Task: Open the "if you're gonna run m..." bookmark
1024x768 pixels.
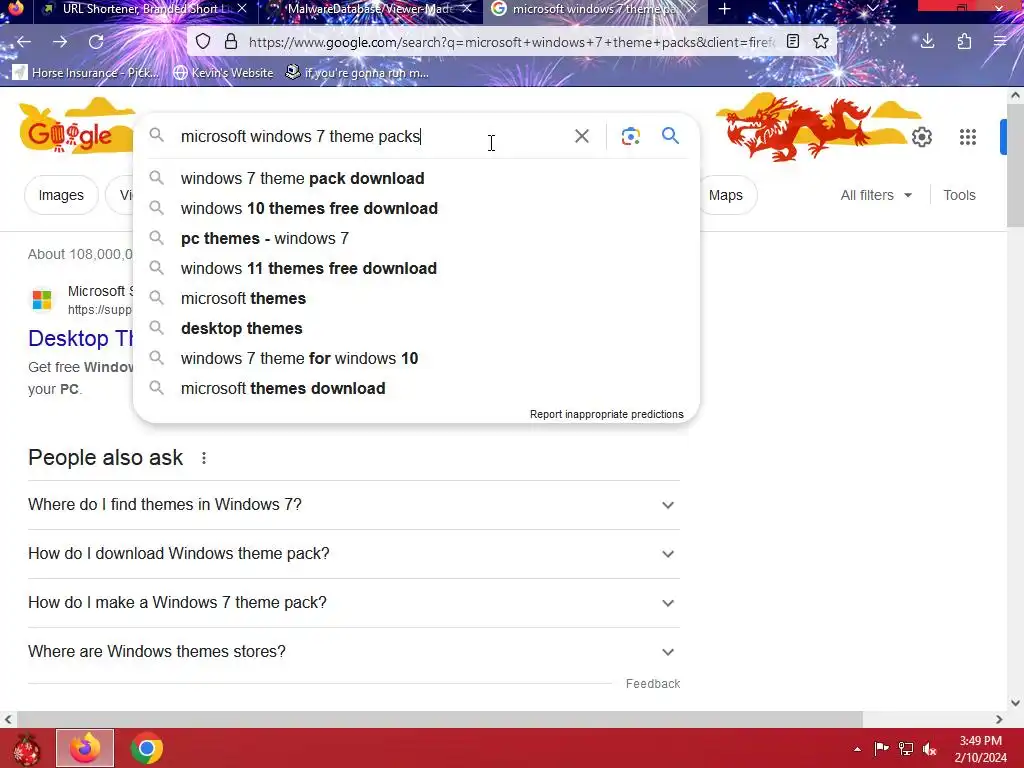Action: [357, 72]
